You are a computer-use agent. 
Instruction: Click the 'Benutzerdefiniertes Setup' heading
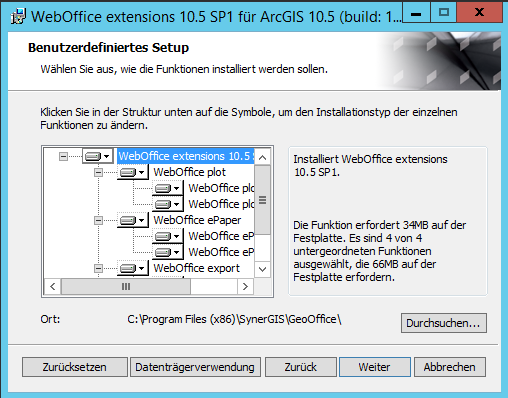[x=108, y=48]
